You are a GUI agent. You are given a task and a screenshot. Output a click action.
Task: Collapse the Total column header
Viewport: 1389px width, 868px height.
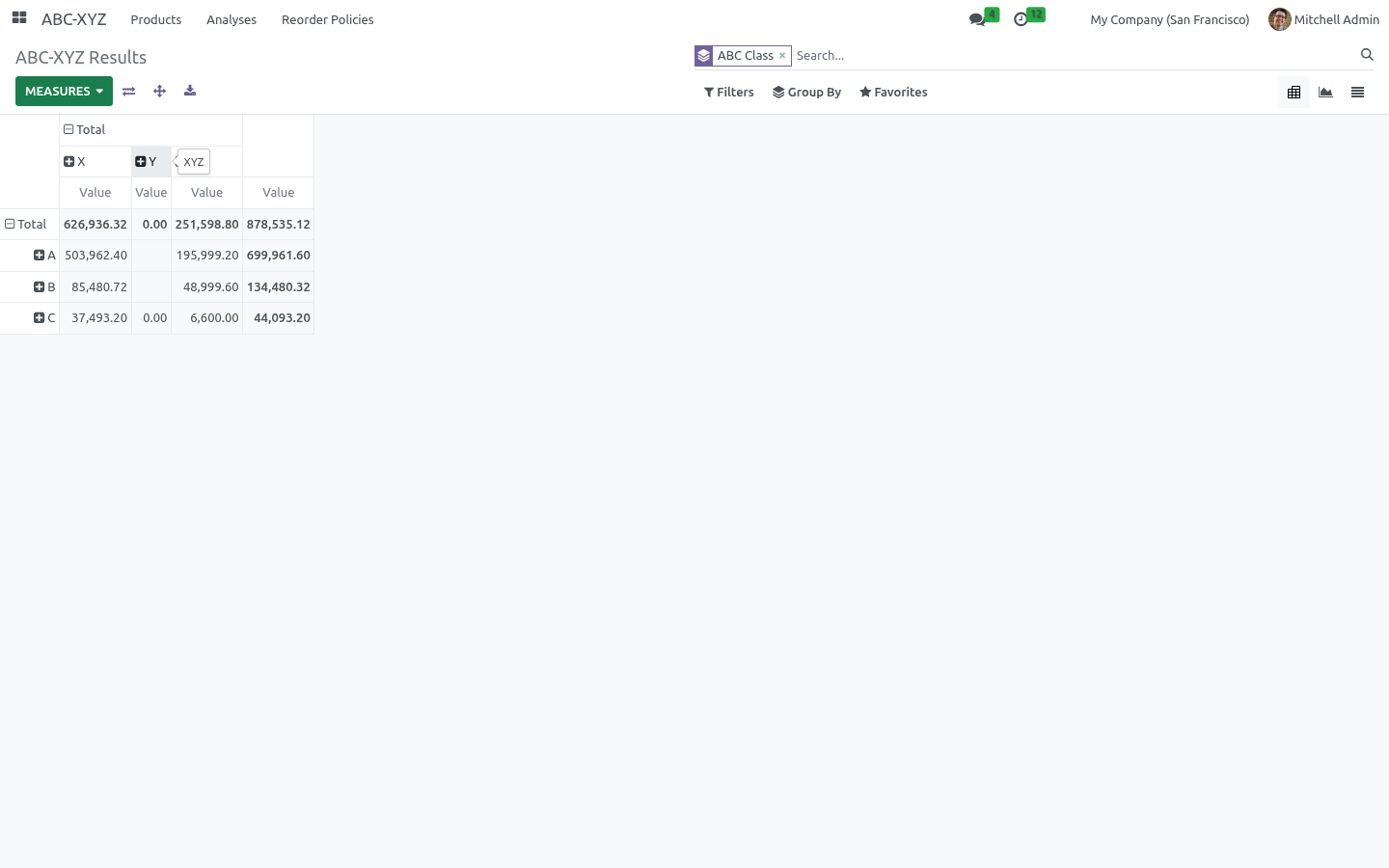(x=150, y=130)
